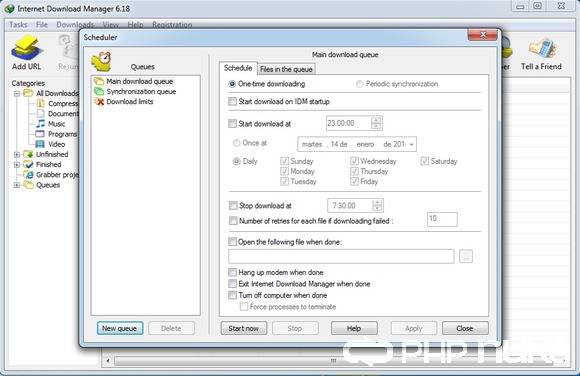Screen dimensions: 580x376
Task: Click the Stop button in Scheduler
Action: 295,328
